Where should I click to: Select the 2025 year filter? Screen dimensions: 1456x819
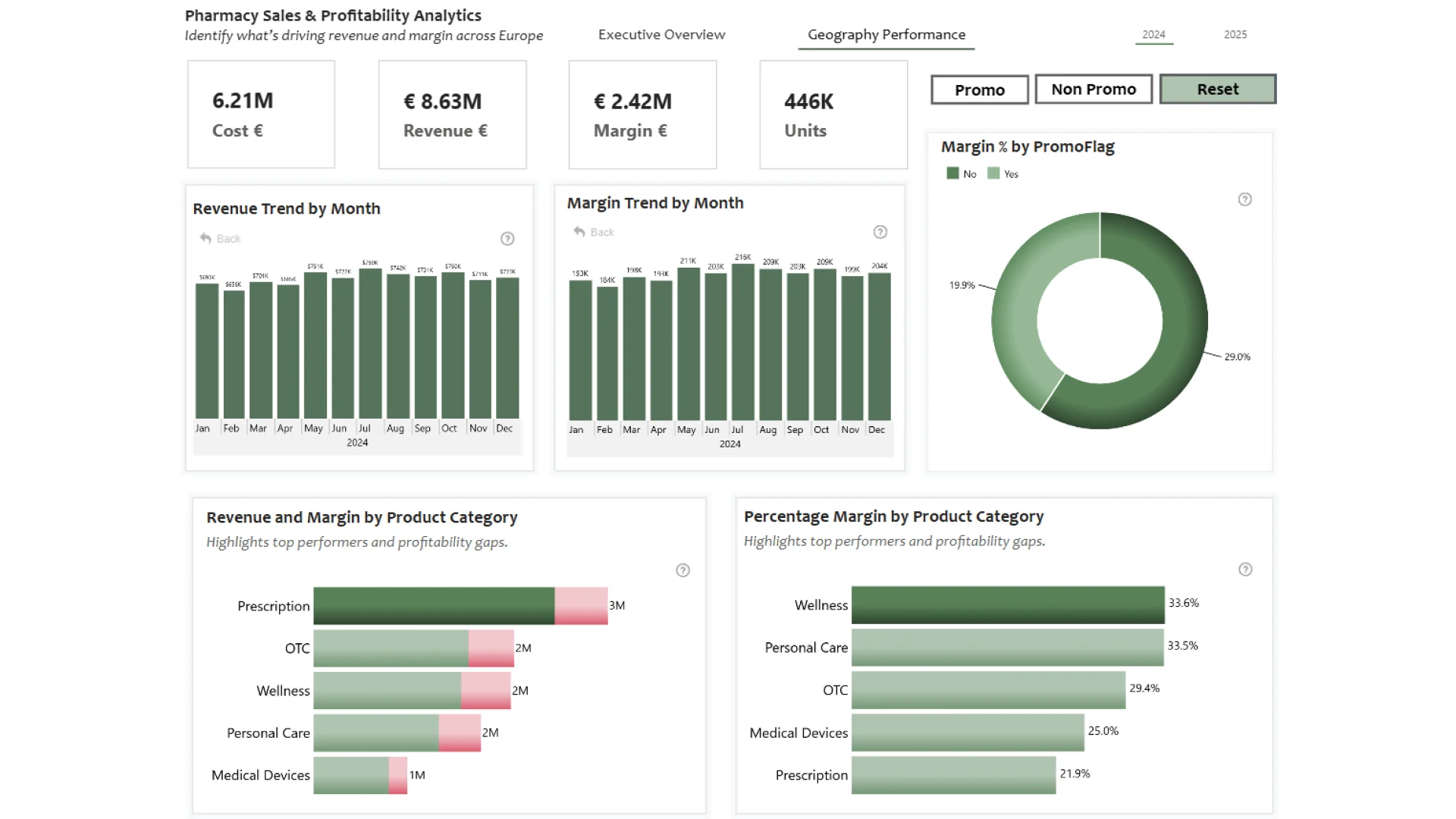point(1235,35)
